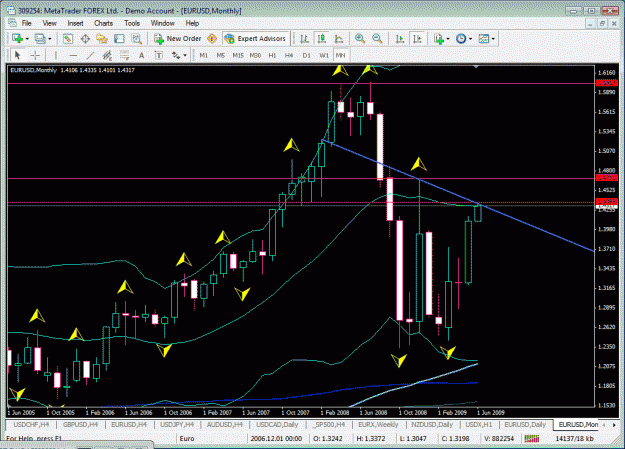Switch chart to Candlesticks style
This screenshot has width=625, height=449.
click(x=322, y=39)
